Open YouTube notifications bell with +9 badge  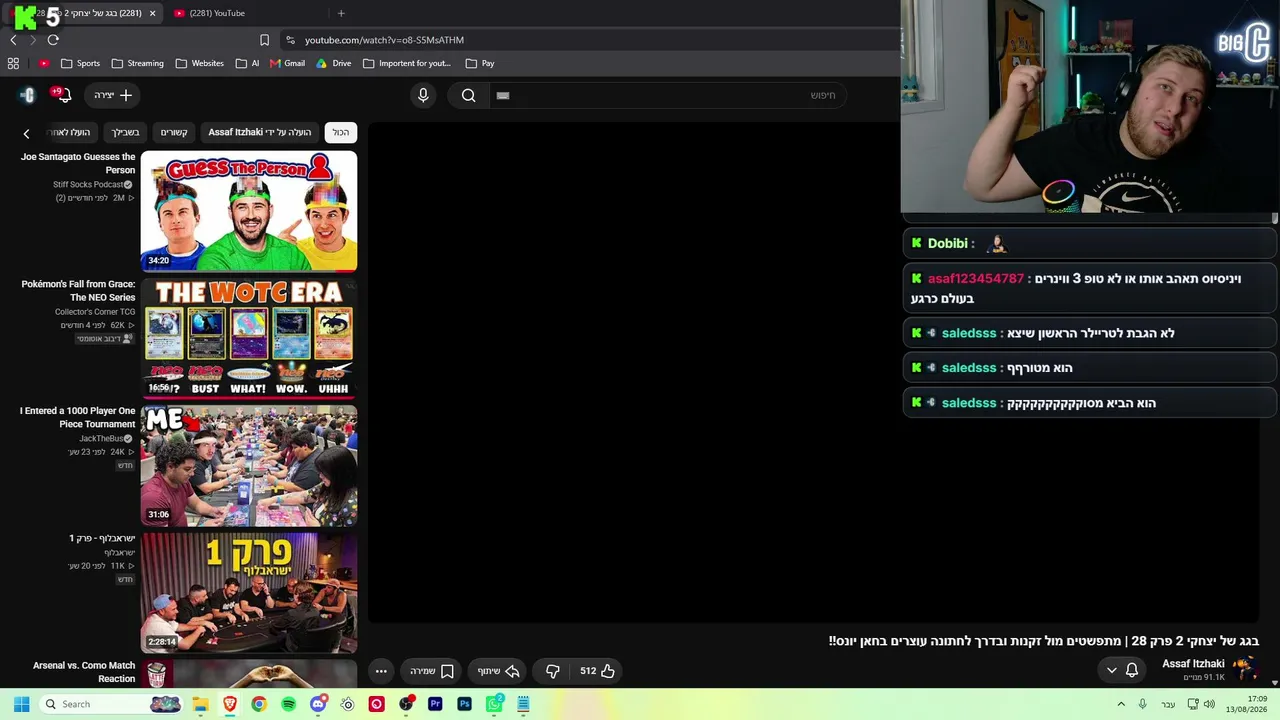pos(62,95)
